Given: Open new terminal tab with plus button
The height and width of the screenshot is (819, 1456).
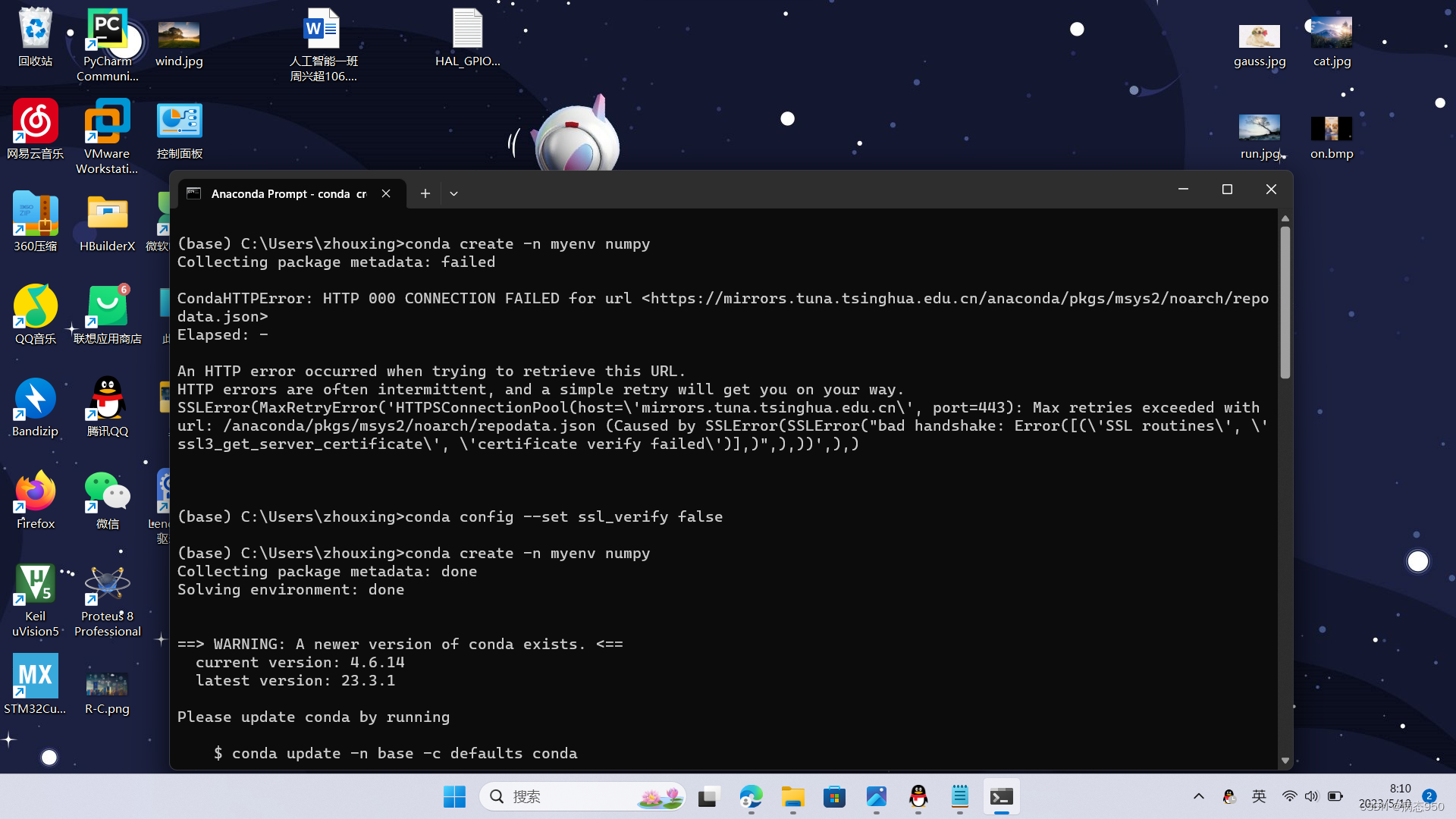Looking at the screenshot, I should pyautogui.click(x=425, y=193).
